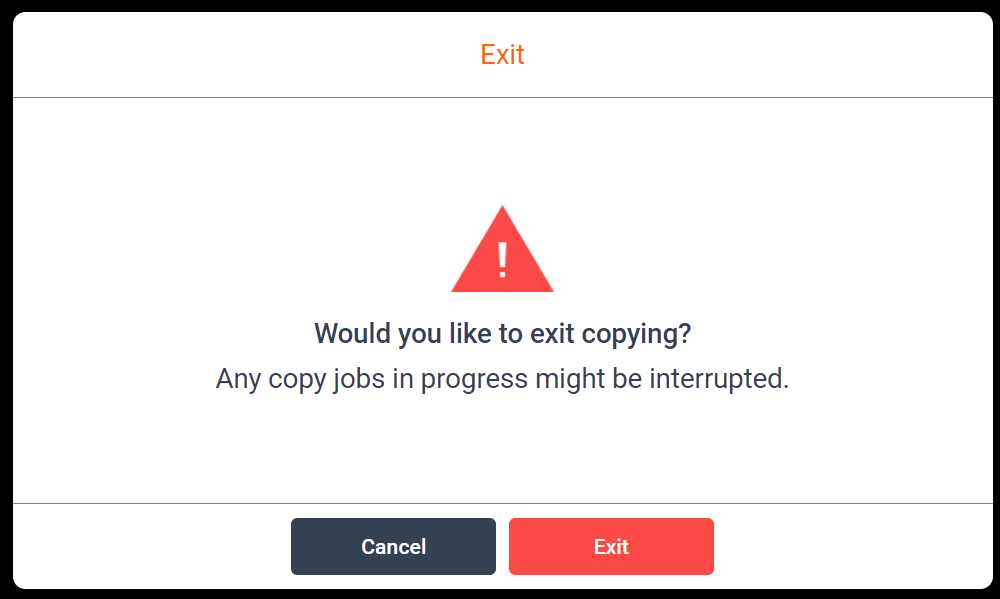The height and width of the screenshot is (599, 1000).
Task: Click the red Exit button to confirm
Action: (x=611, y=546)
